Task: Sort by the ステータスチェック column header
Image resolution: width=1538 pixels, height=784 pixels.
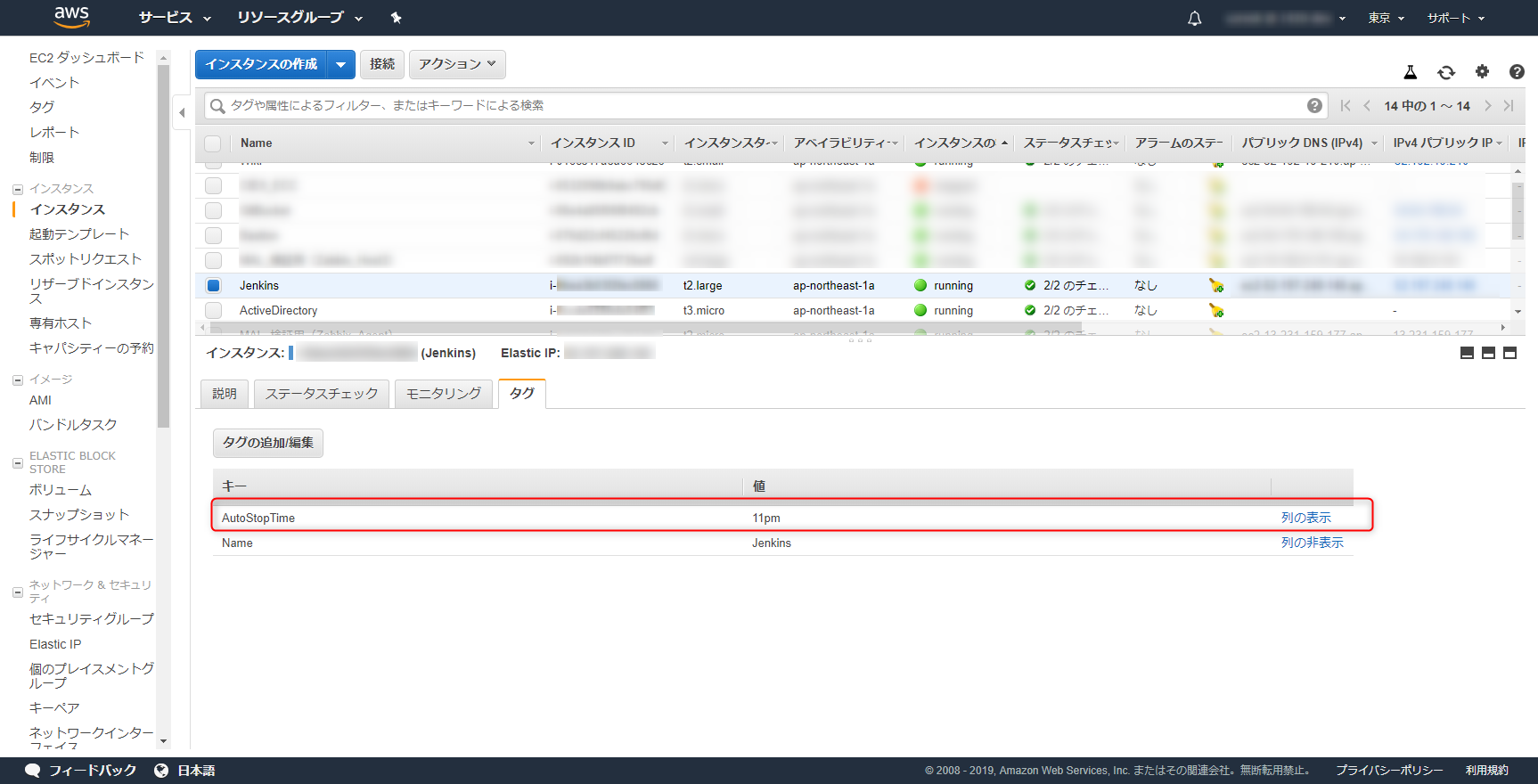Action: (1068, 143)
